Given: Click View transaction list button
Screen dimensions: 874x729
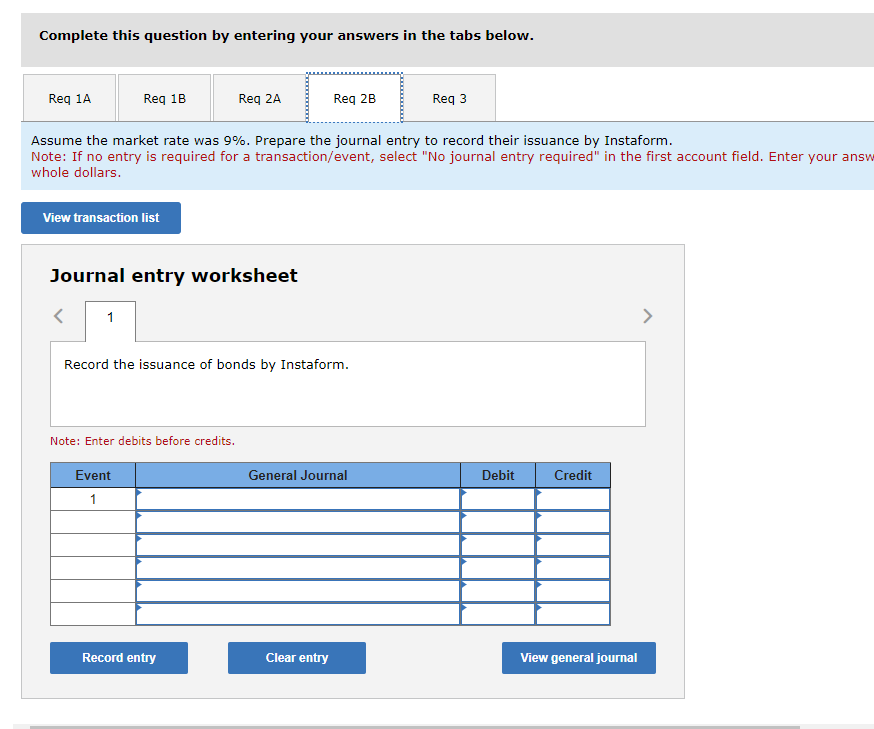Looking at the screenshot, I should [x=101, y=218].
